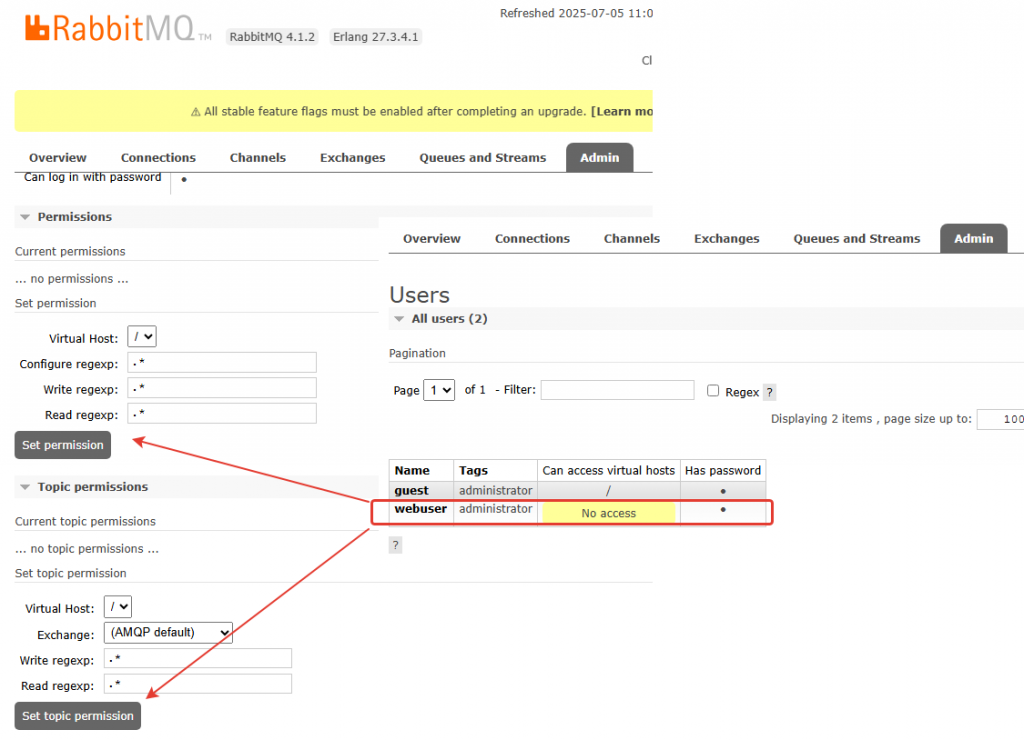The height and width of the screenshot is (740, 1024).
Task: Click the Pagination label
Action: (x=417, y=353)
